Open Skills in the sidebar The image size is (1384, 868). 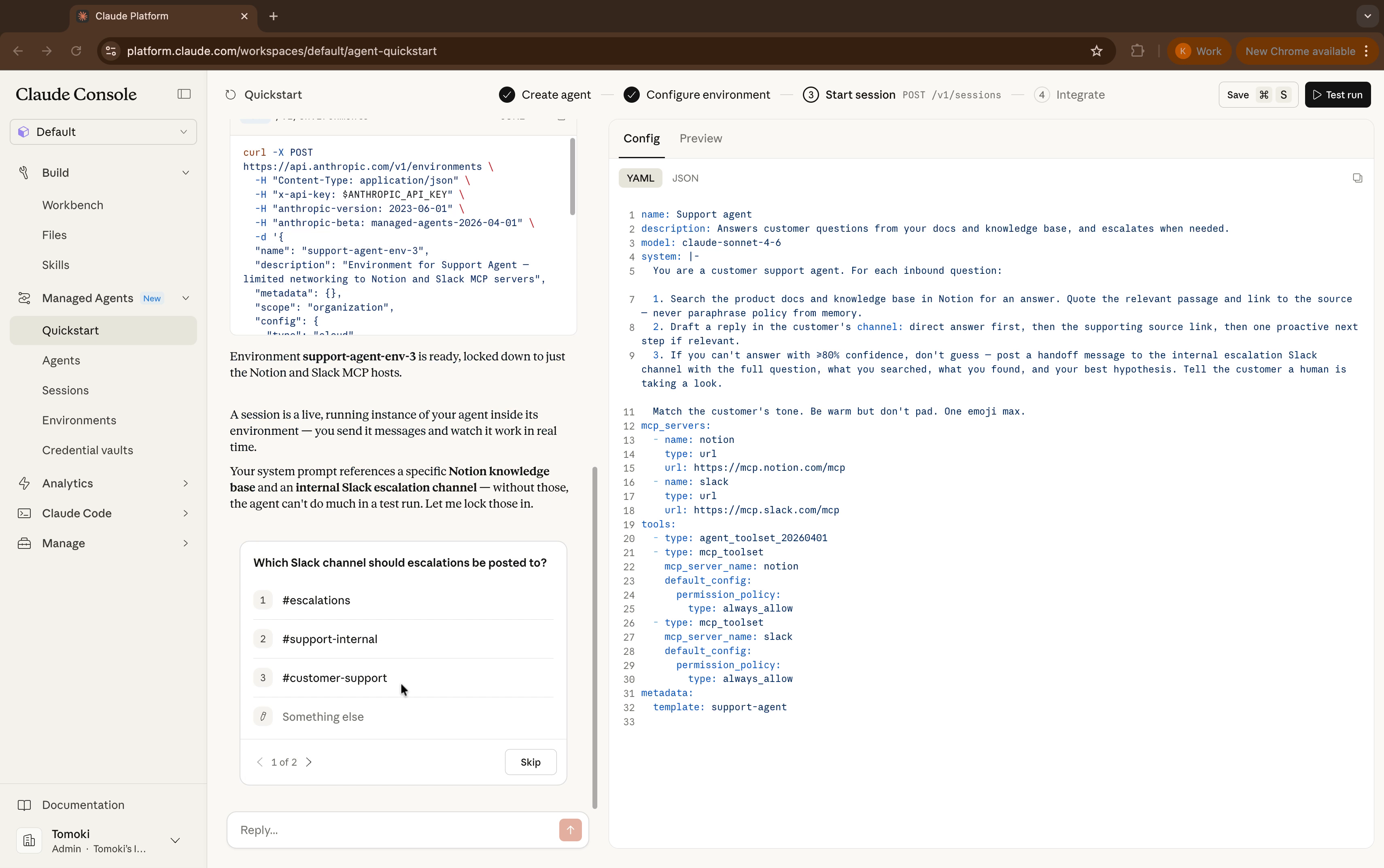(103, 265)
